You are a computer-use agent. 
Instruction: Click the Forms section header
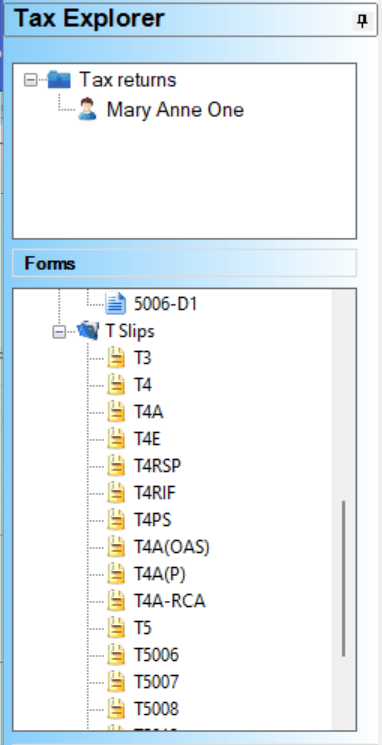pyautogui.click(x=184, y=263)
